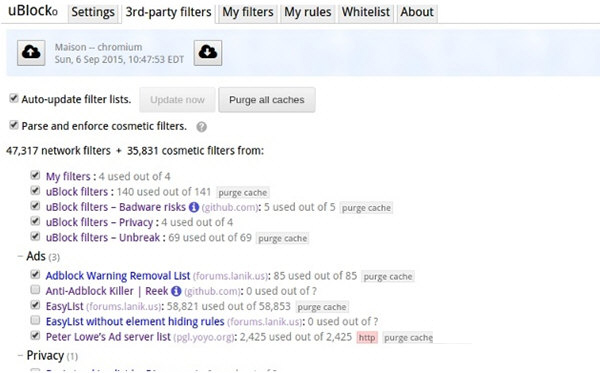The width and height of the screenshot is (600, 373).
Task: Uncheck uBlock filters – Unbreak checkbox
Action: tap(35, 236)
